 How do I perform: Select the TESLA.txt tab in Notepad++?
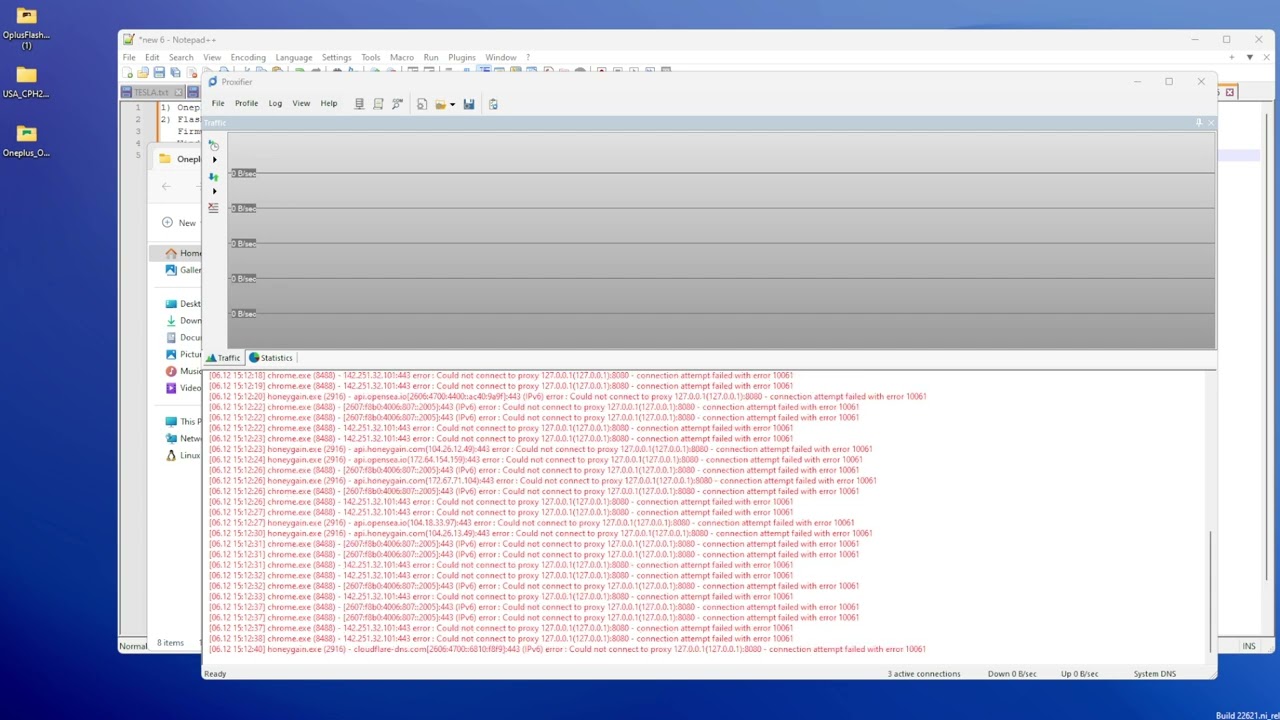click(x=152, y=92)
